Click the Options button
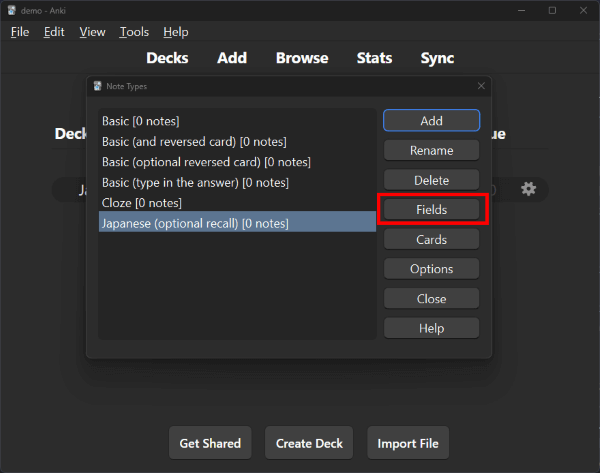 tap(431, 269)
